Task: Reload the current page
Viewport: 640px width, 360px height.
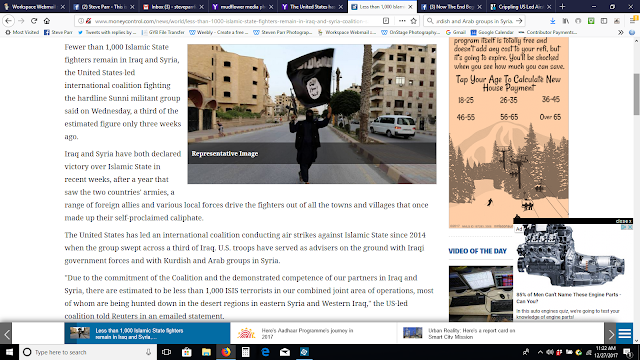Action: (34, 20)
